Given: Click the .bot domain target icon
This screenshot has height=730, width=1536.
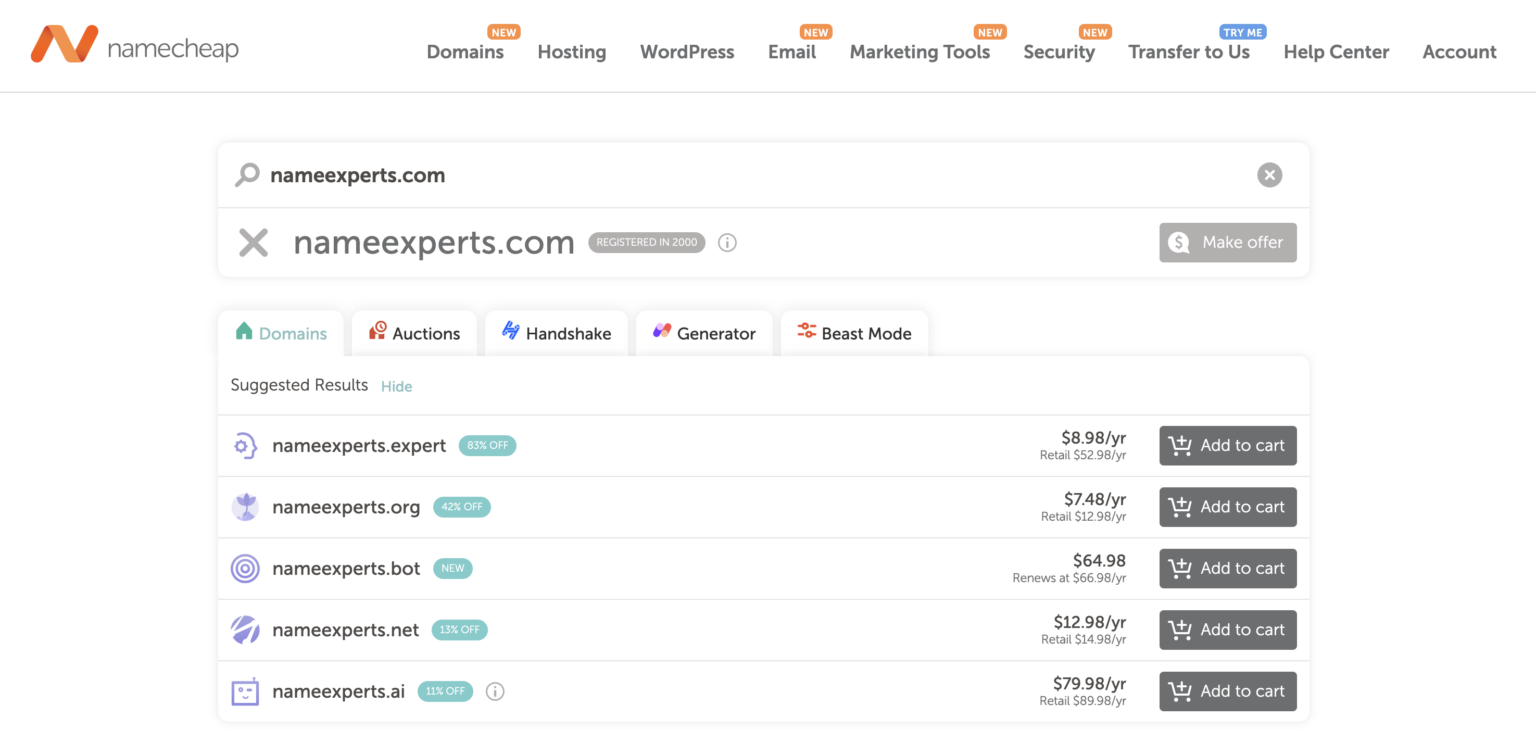Looking at the screenshot, I should (x=245, y=569).
